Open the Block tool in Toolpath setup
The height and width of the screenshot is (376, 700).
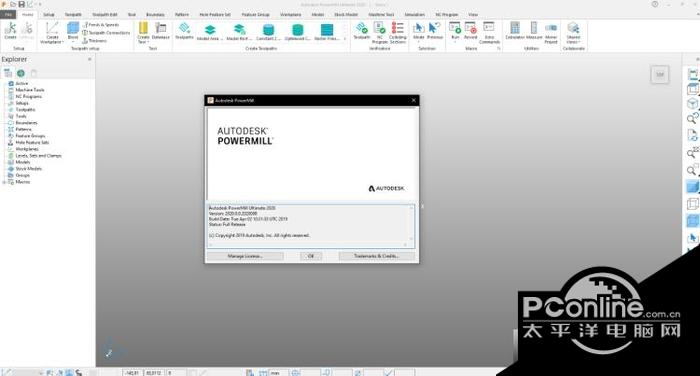73,30
